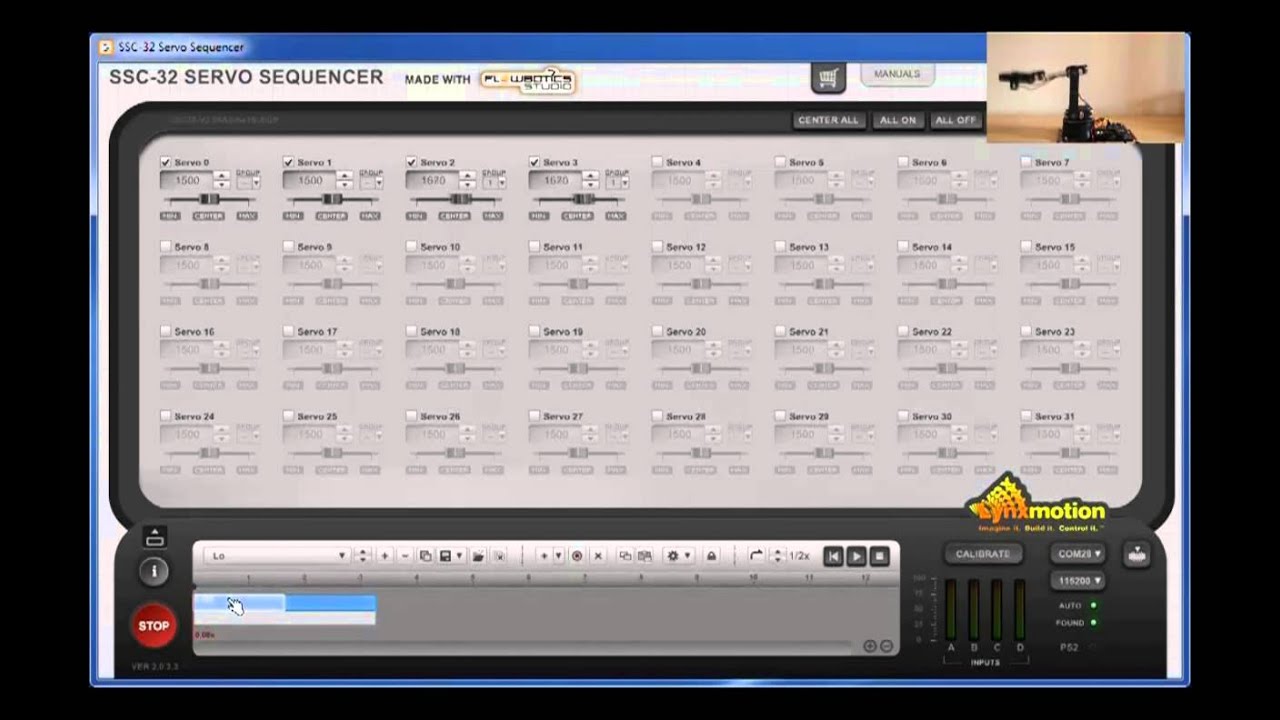The height and width of the screenshot is (720, 1280).
Task: Expand the add frame dropdown arrow
Action: point(558,556)
